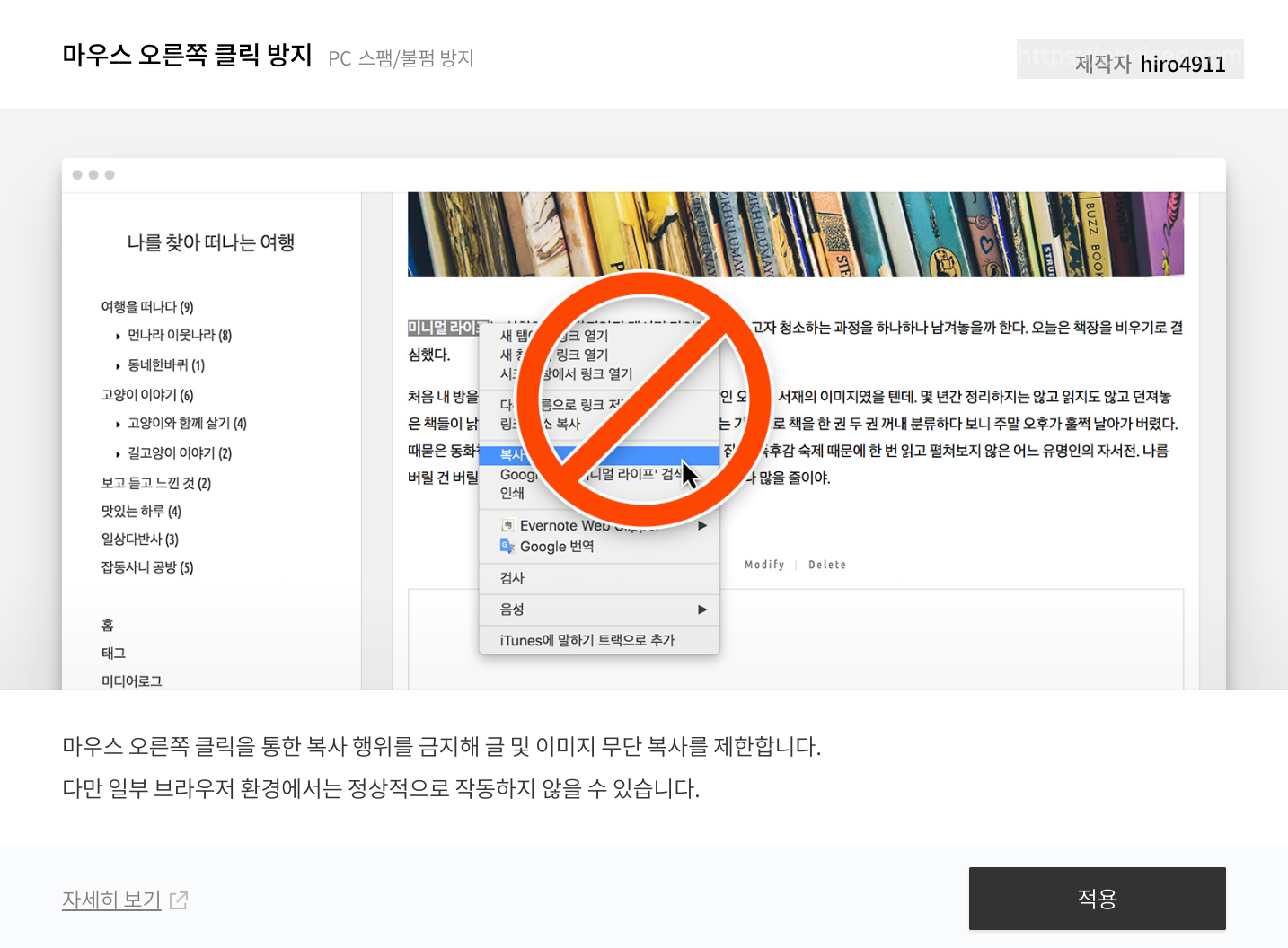Viewport: 1288px width, 948px height.
Task: Choose 인쇄 in the preview context menu
Action: click(x=512, y=493)
